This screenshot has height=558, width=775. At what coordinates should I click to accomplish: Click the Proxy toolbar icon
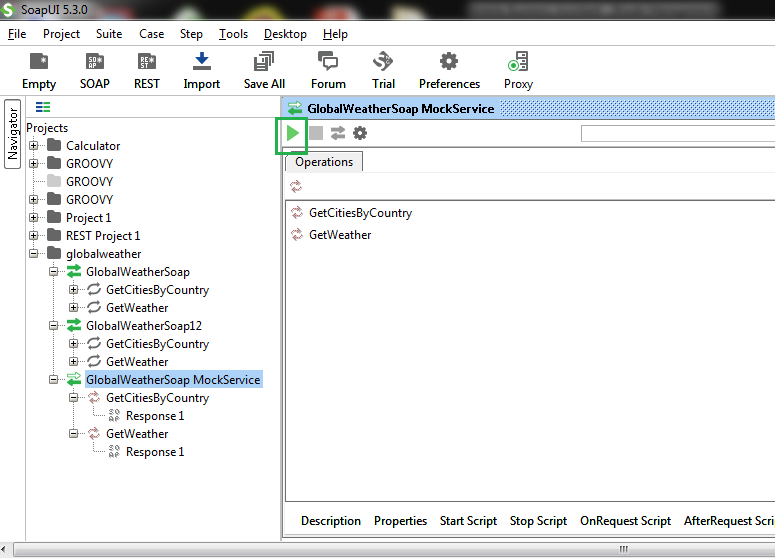pyautogui.click(x=518, y=71)
